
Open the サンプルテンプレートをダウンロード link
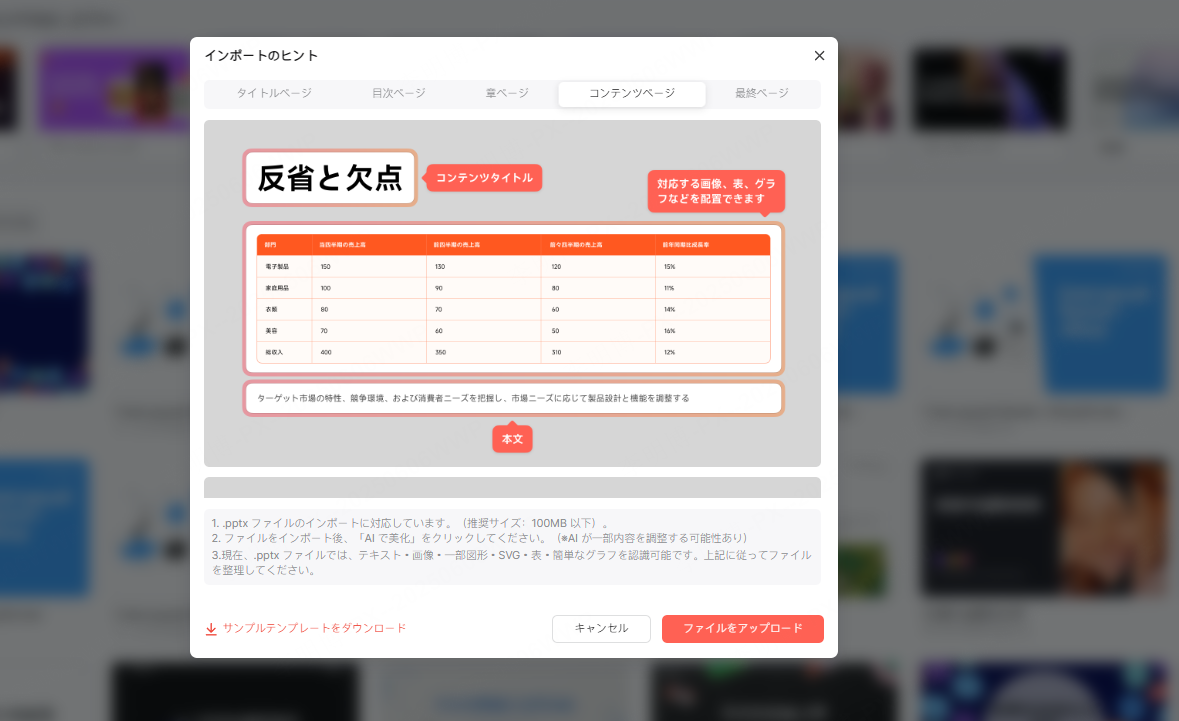pyautogui.click(x=312, y=628)
